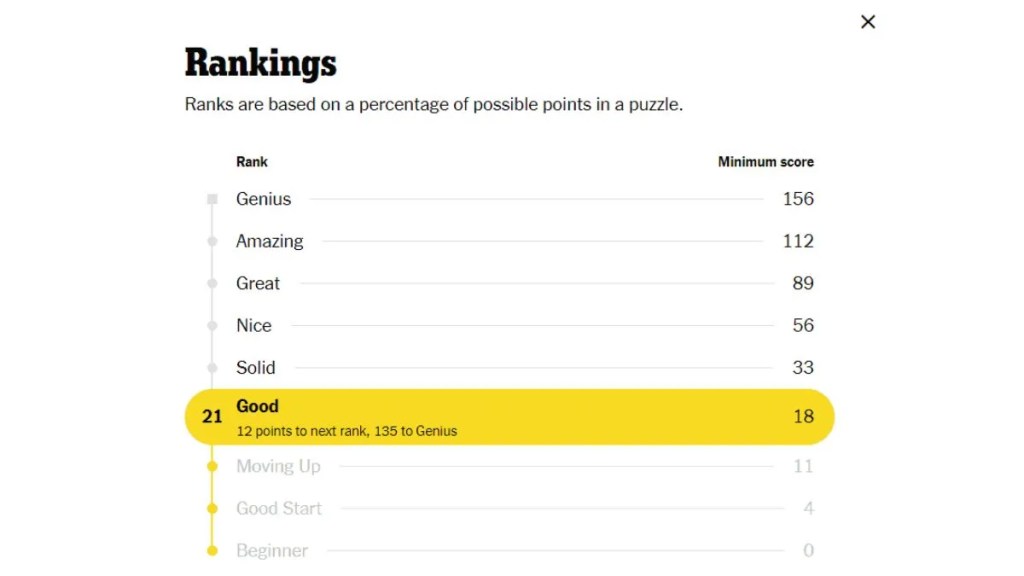
Task: Close the Rankings panel with the X
Action: [867, 21]
